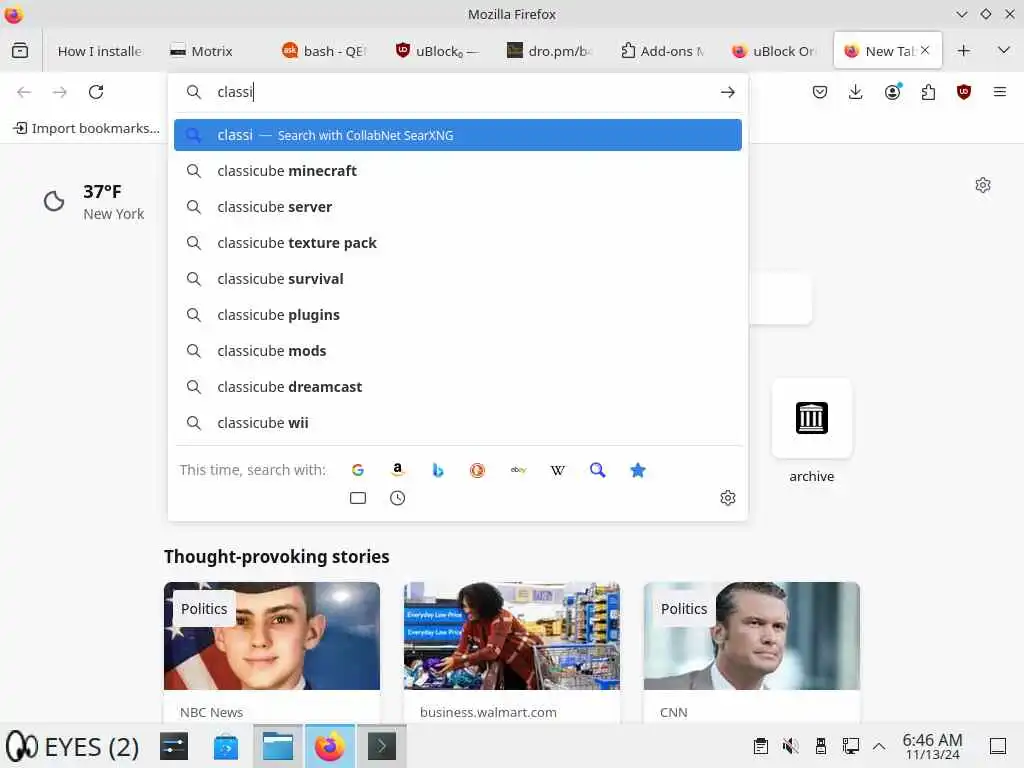Open the EYES (2) launcher in taskbar

[72, 746]
